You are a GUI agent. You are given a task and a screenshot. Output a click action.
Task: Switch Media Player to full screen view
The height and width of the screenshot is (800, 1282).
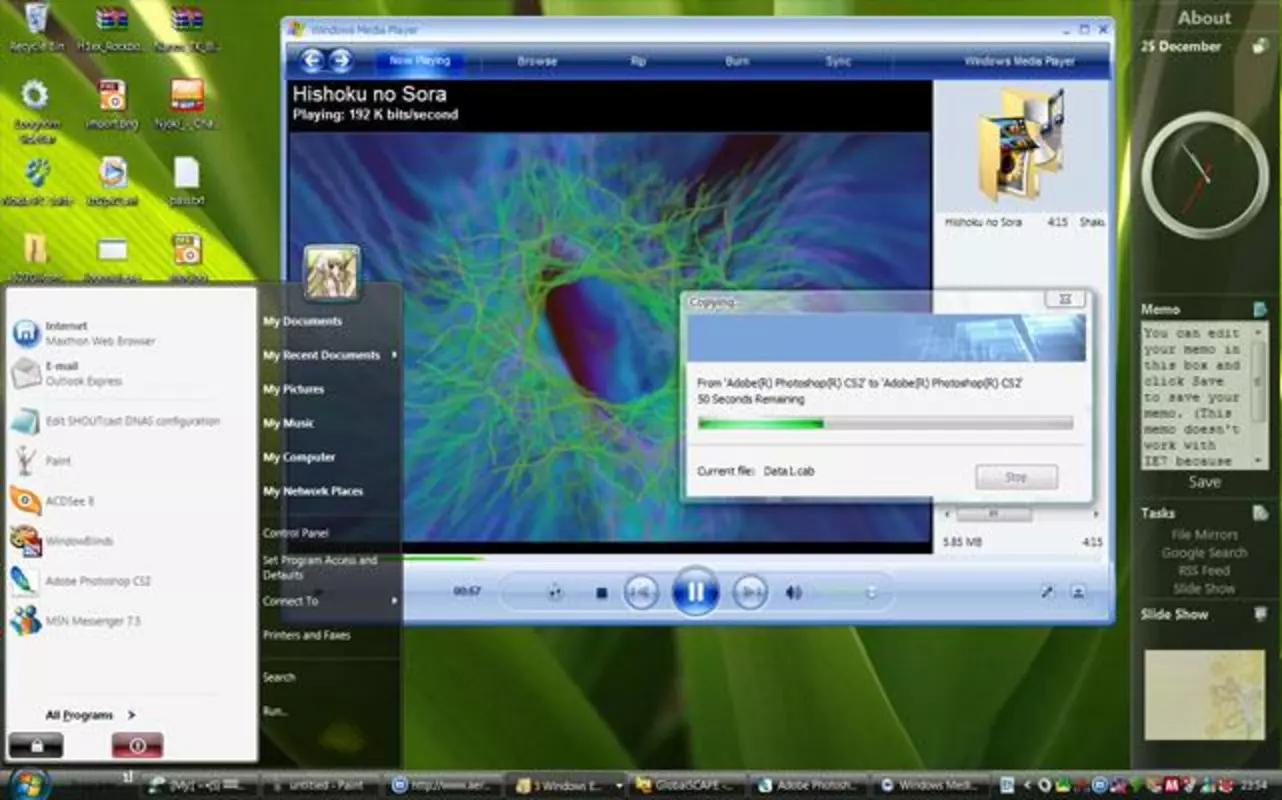[1047, 592]
